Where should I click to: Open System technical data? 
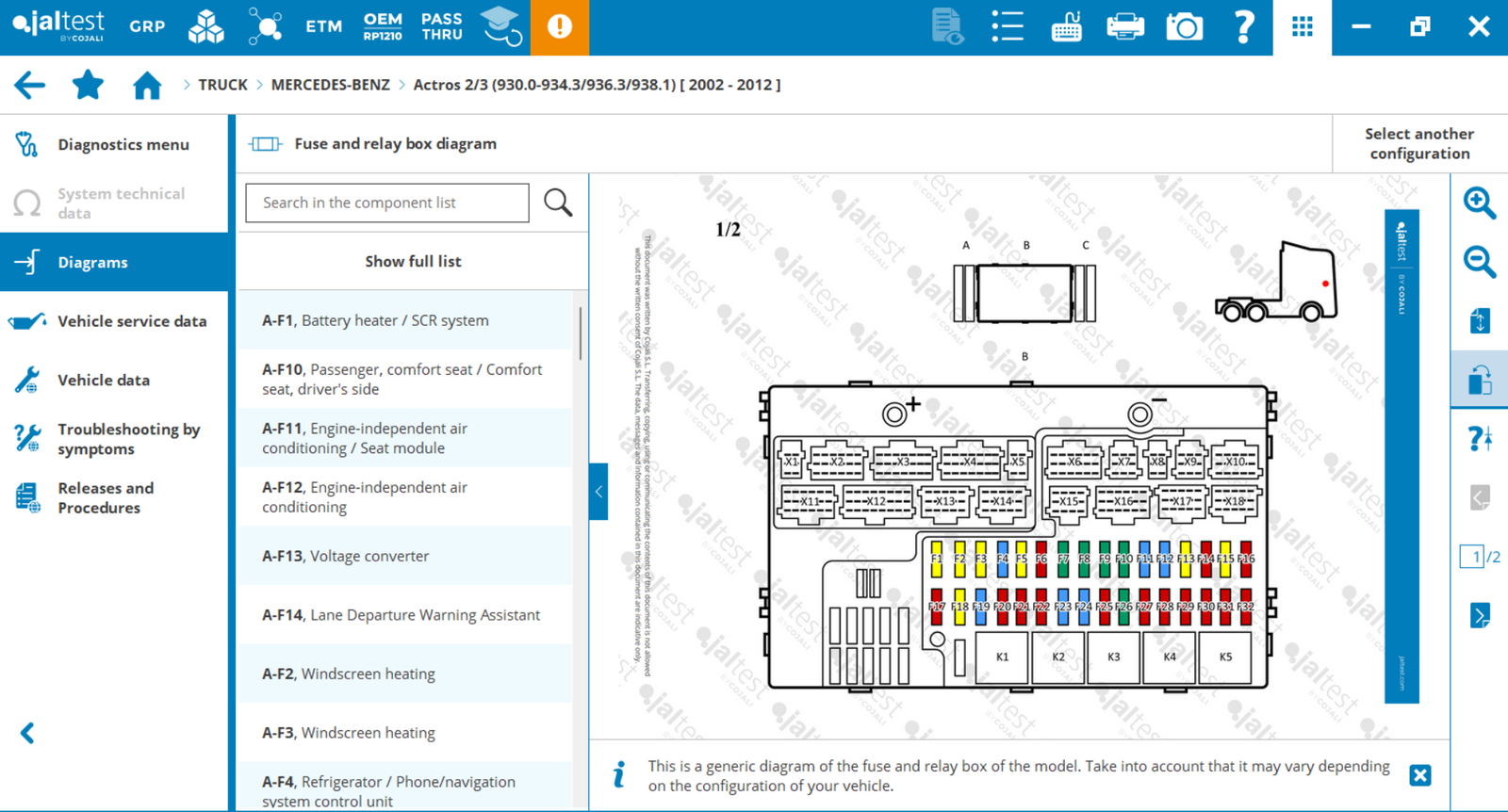[114, 203]
